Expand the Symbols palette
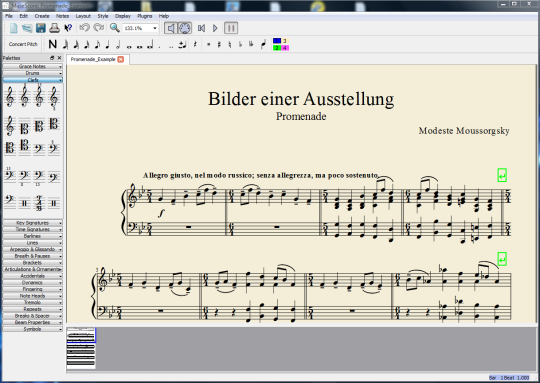This screenshot has height=383, width=540. [33, 329]
